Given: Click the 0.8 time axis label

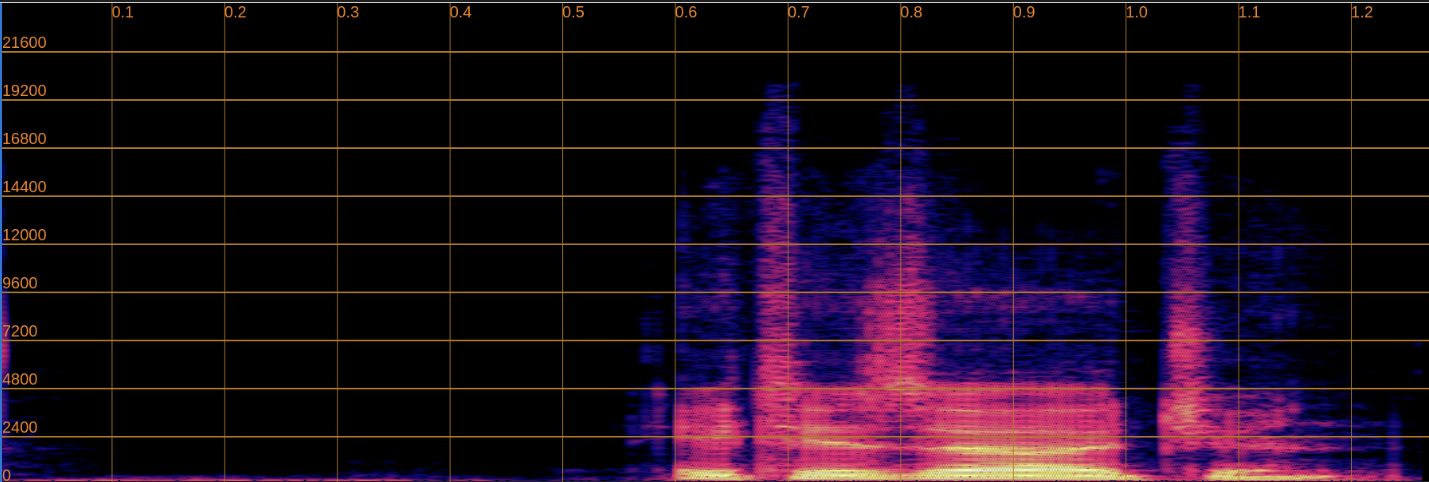Looking at the screenshot, I should [912, 13].
